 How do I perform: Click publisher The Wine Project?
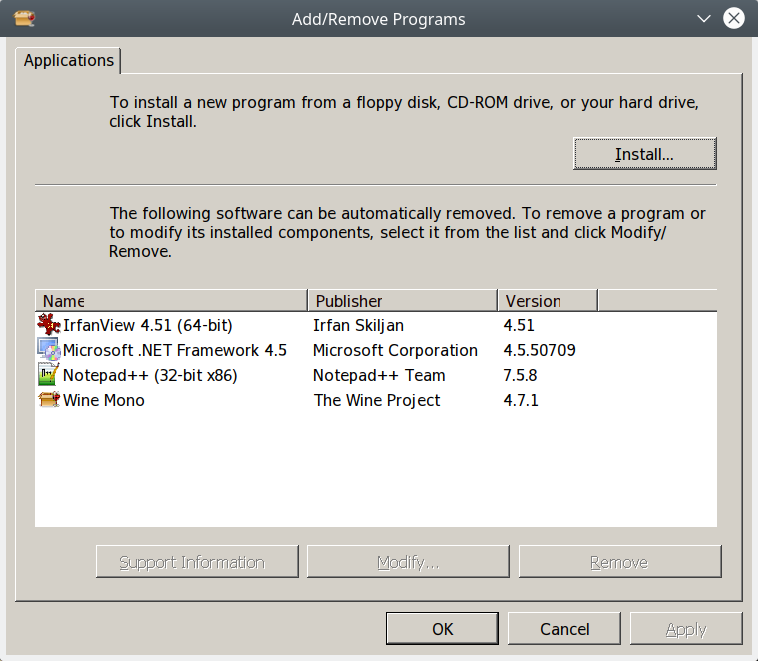click(x=377, y=400)
